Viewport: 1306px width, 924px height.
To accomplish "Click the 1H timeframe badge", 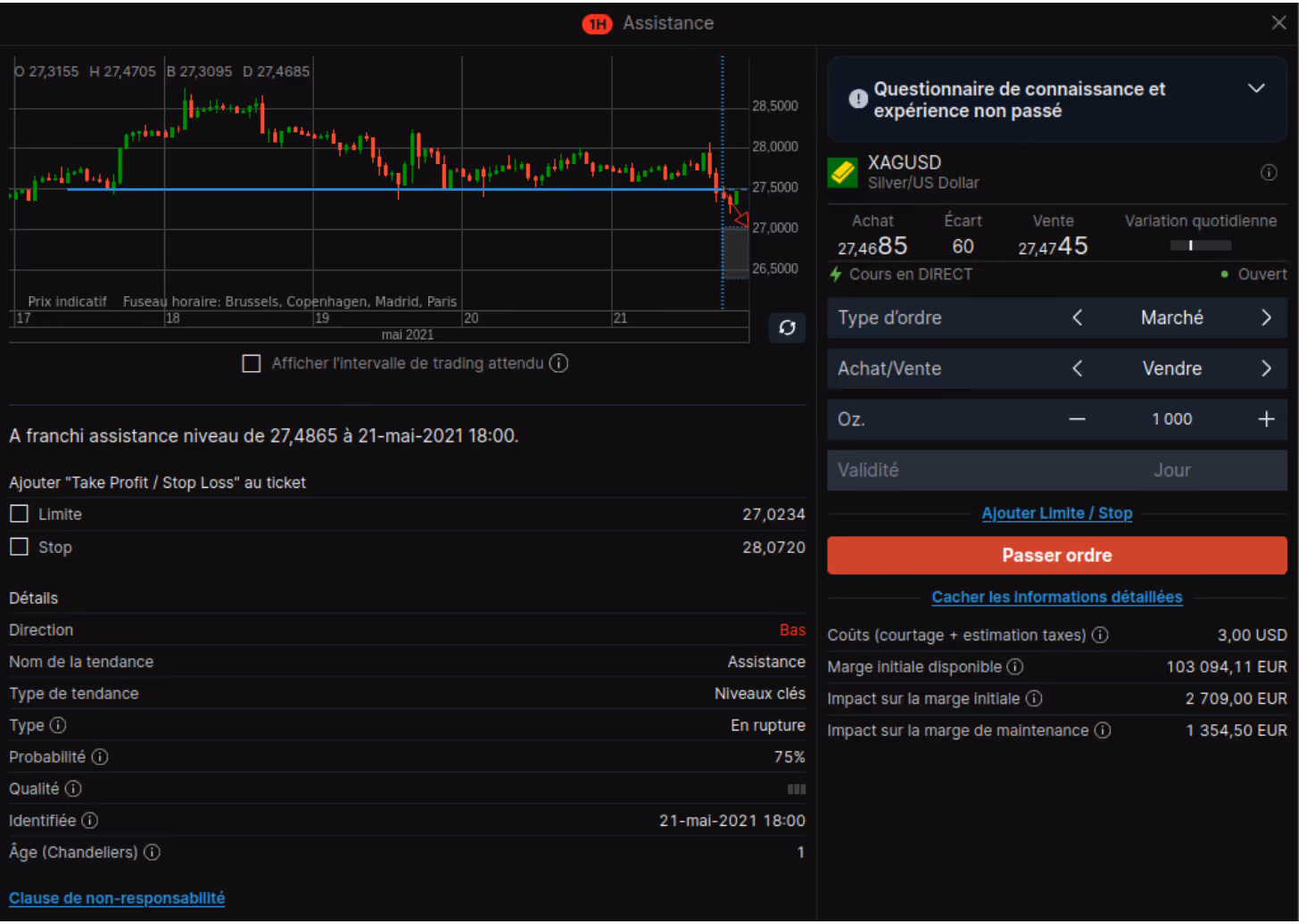I will (598, 24).
